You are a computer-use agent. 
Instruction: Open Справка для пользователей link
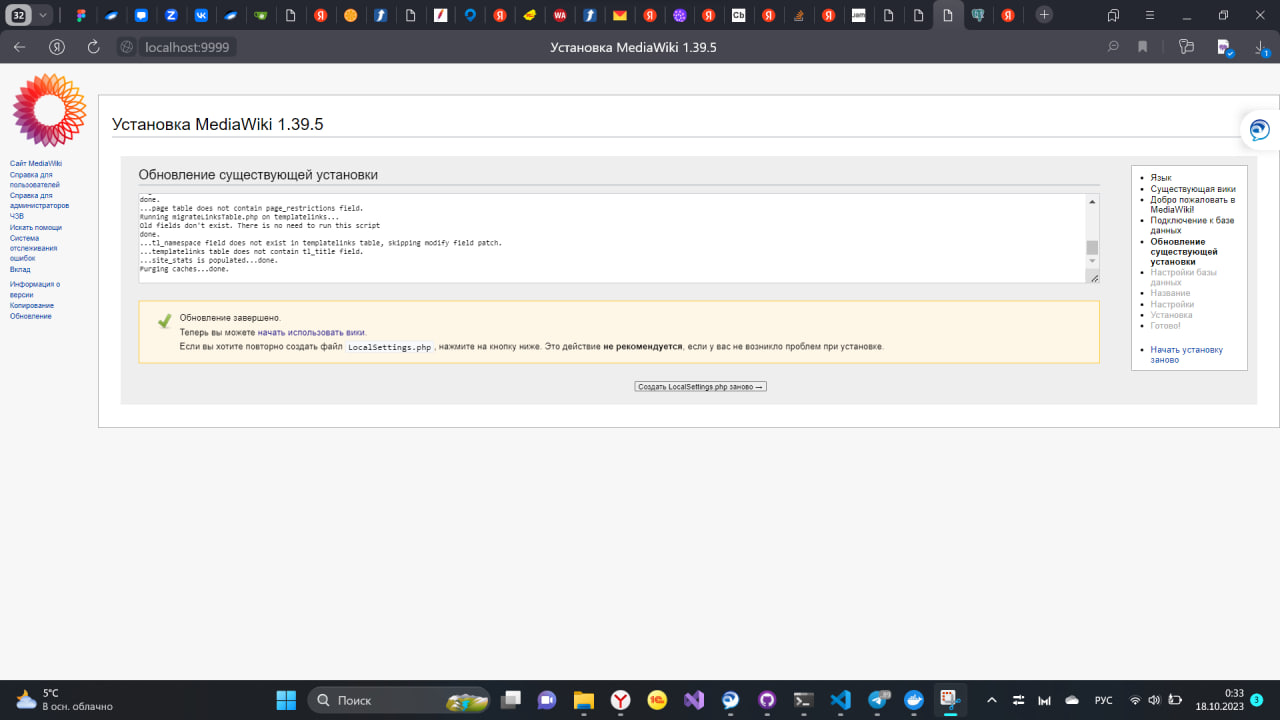point(35,180)
